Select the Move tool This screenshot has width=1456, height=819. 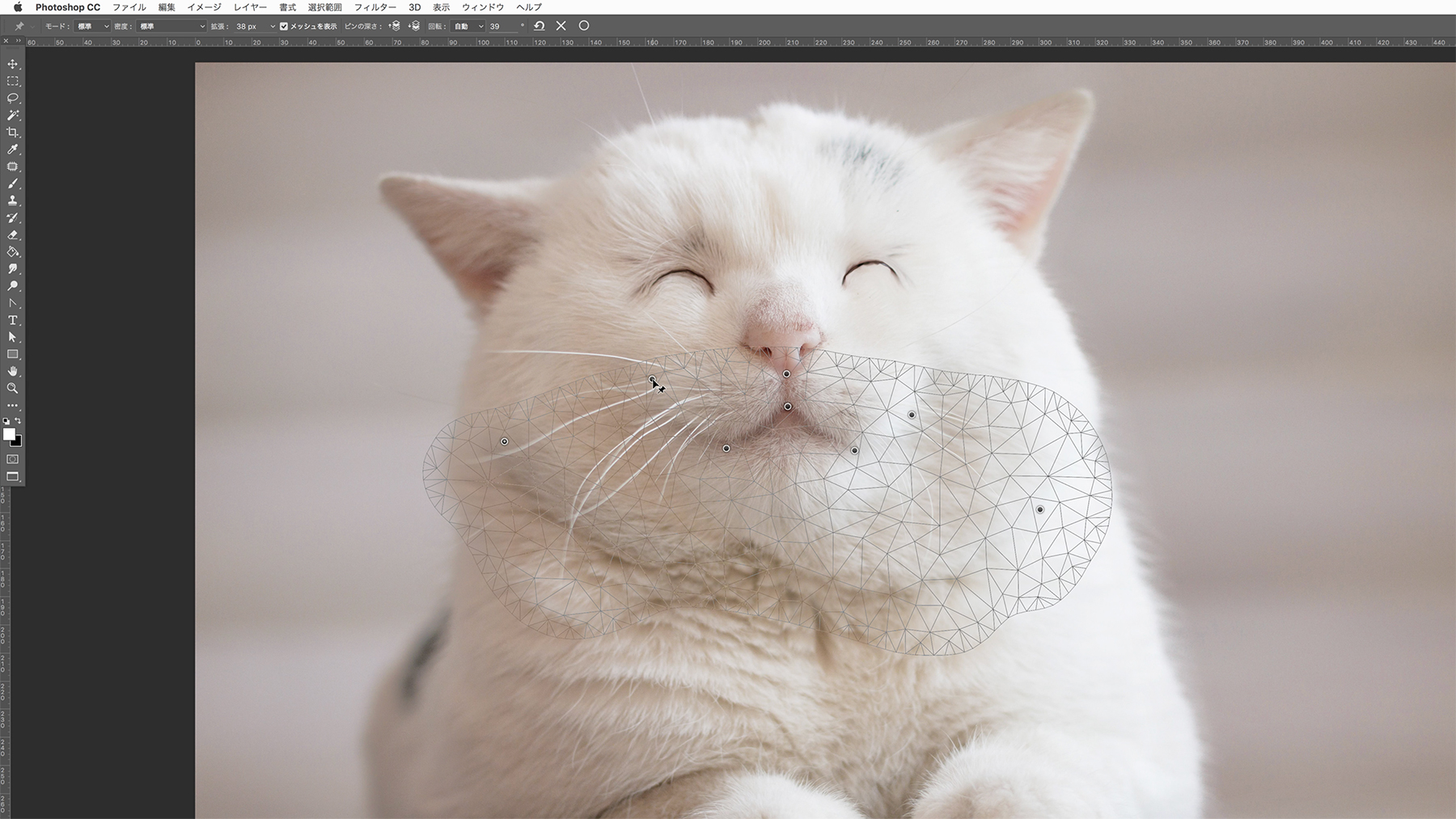tap(13, 64)
